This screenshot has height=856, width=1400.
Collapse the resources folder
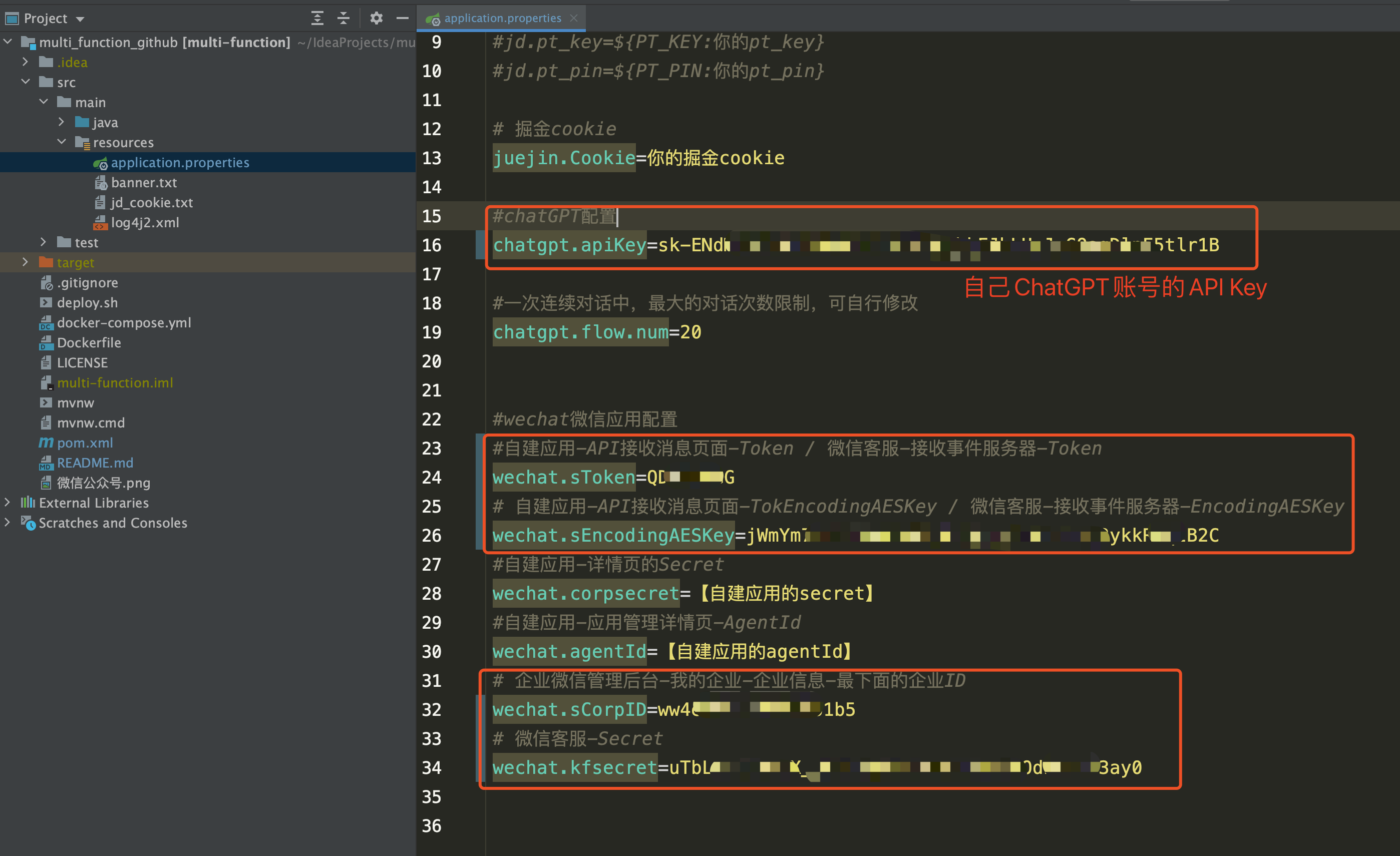62,142
